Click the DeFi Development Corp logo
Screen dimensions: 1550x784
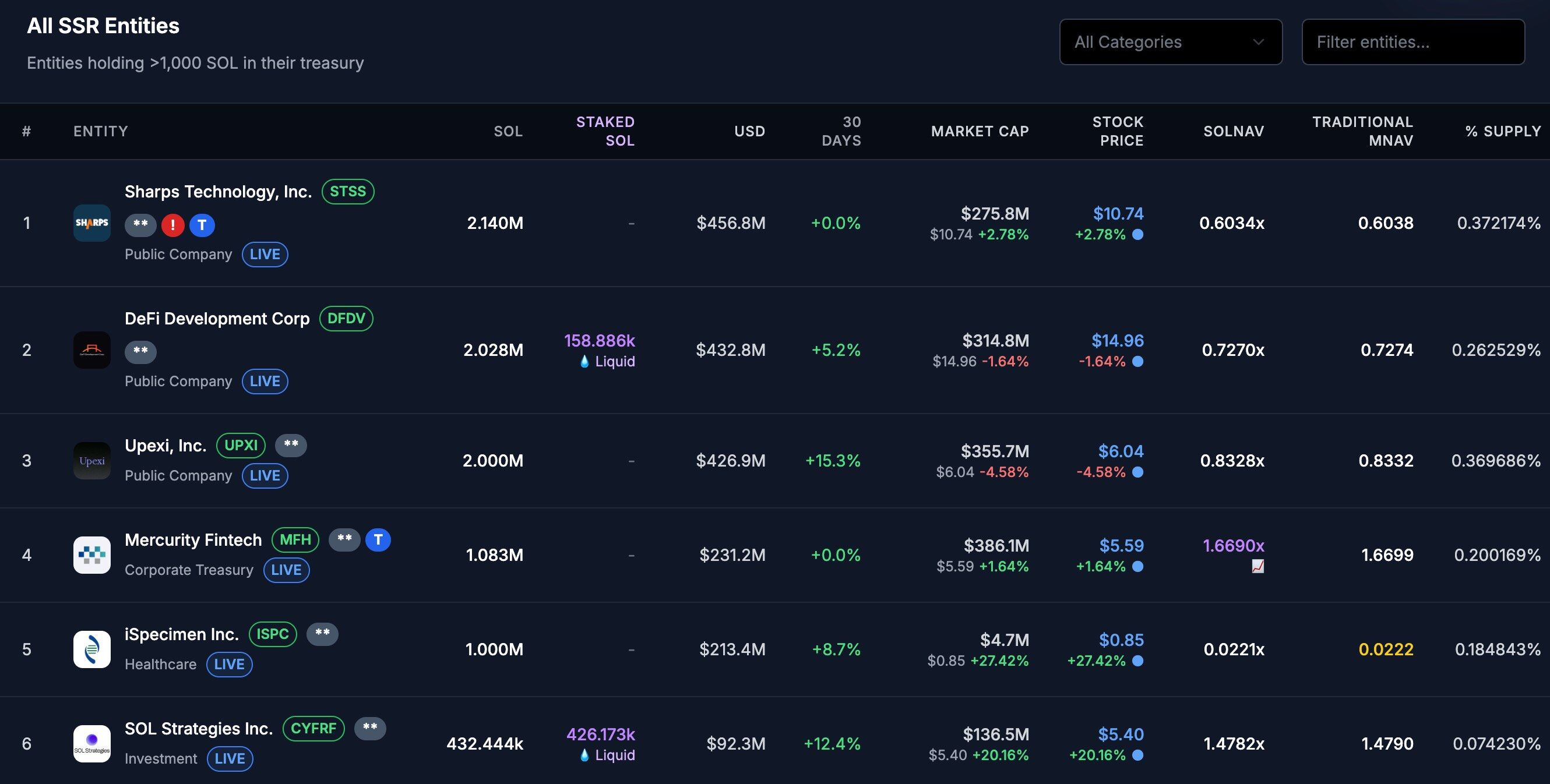[91, 350]
